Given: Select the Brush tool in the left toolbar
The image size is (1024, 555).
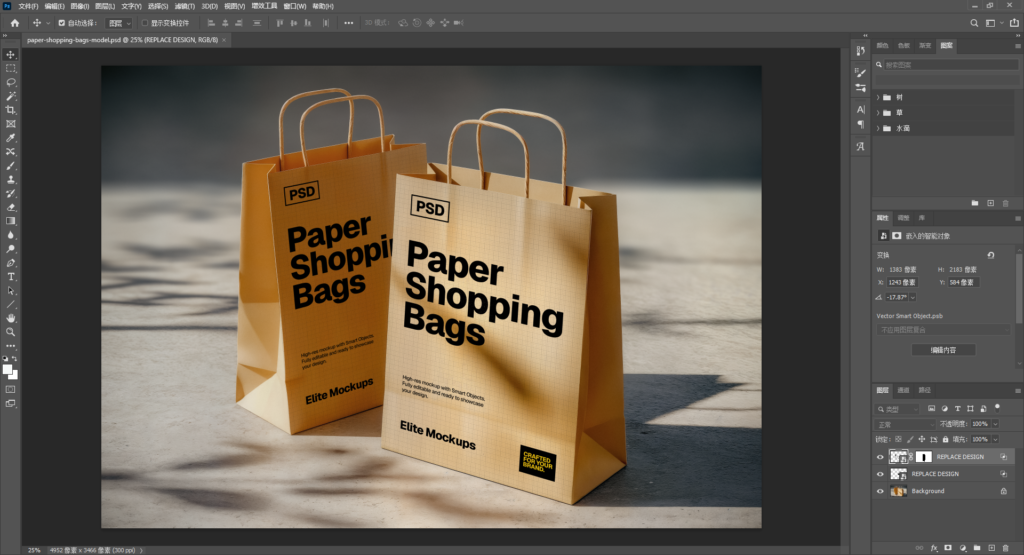Looking at the screenshot, I should tap(10, 165).
